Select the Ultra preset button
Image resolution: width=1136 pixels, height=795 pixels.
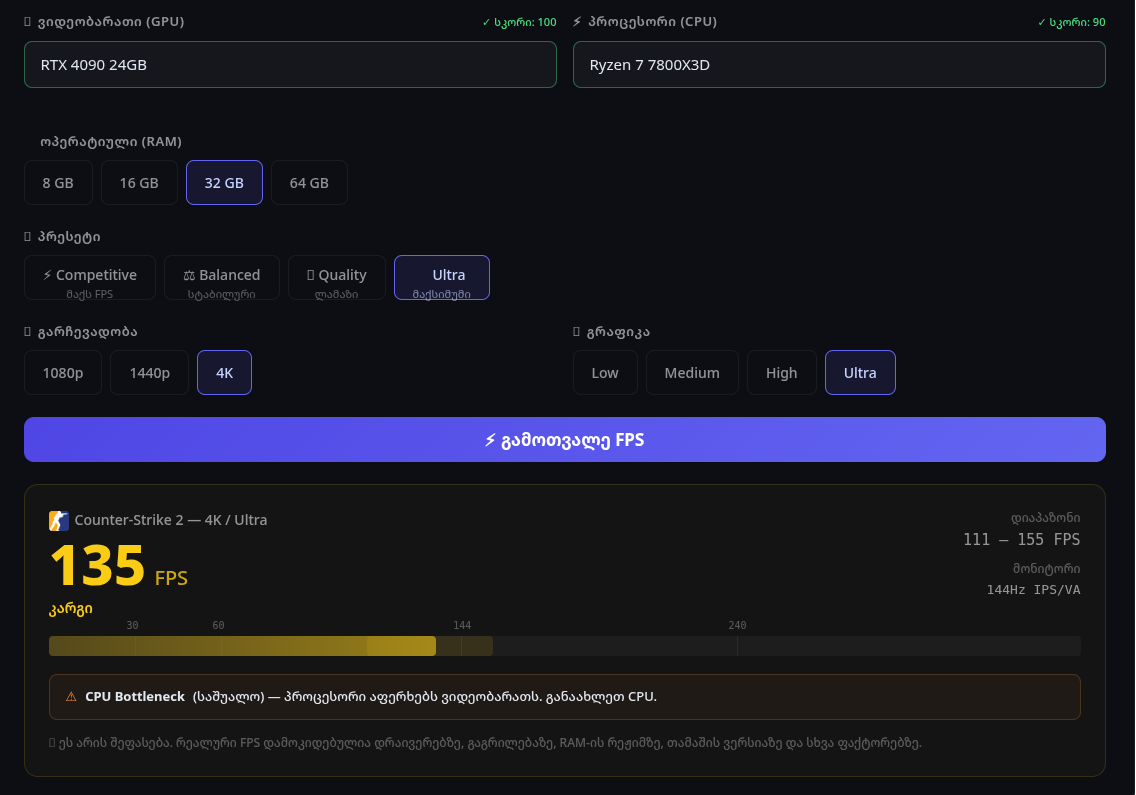pyautogui.click(x=442, y=278)
